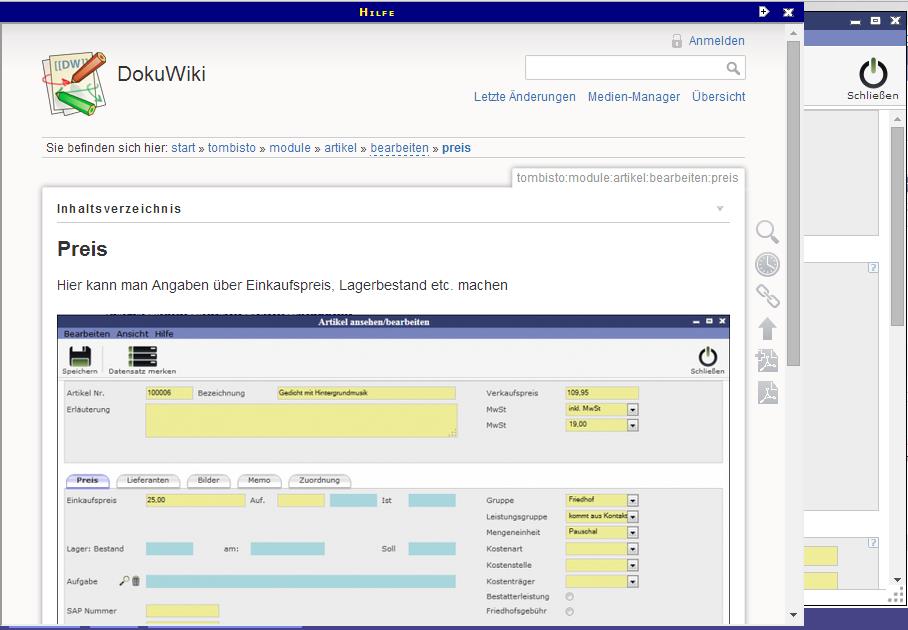Click the Anmelden login link
Screen dimensions: 908x630
pos(716,41)
